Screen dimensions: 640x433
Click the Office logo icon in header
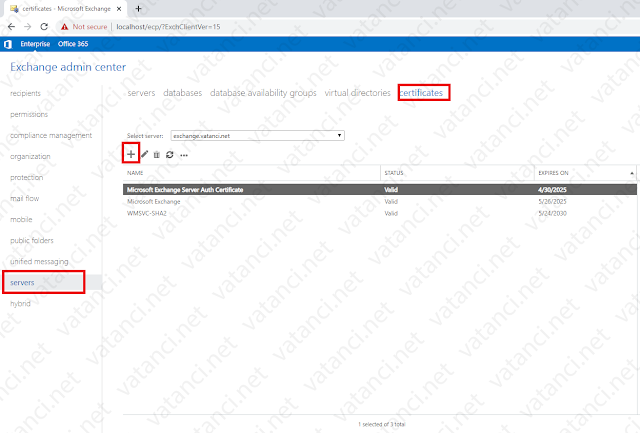pyautogui.click(x=8, y=44)
